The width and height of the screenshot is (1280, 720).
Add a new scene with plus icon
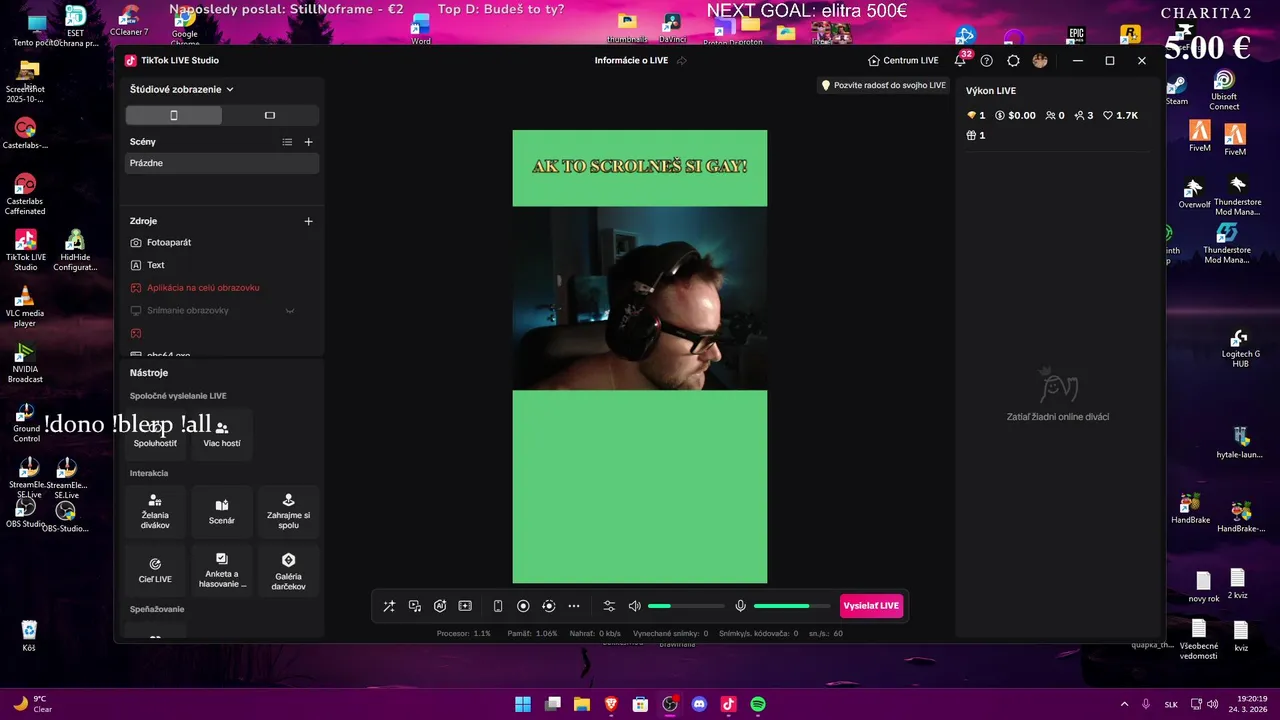tap(308, 142)
